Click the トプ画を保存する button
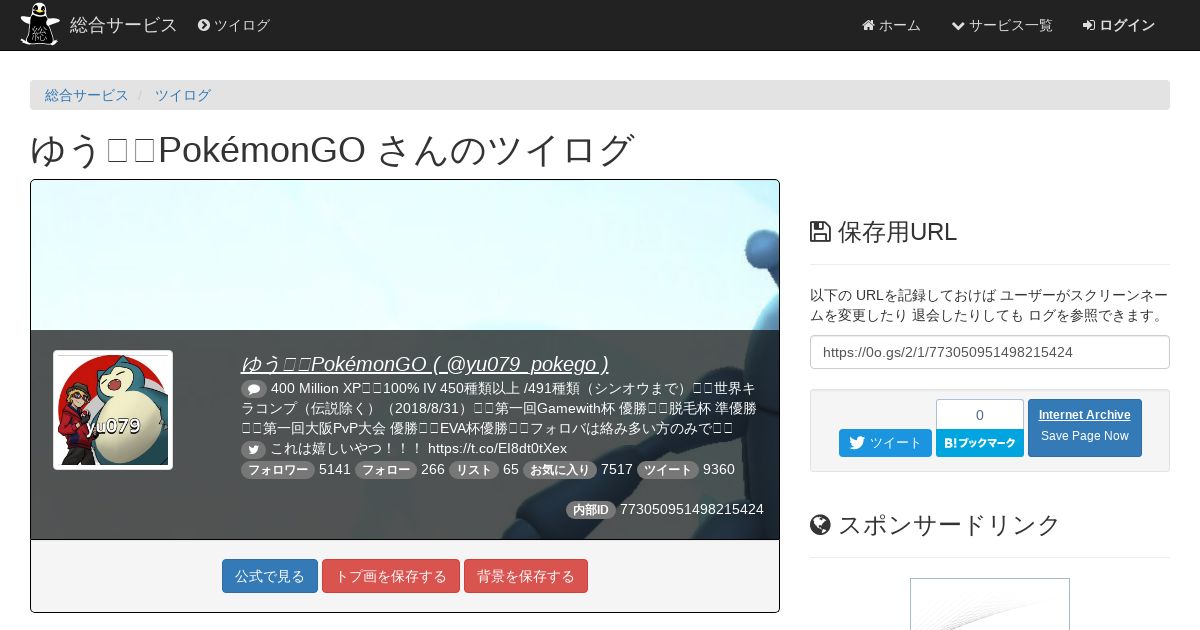Screen dimensions: 1200x630 pyautogui.click(x=391, y=576)
